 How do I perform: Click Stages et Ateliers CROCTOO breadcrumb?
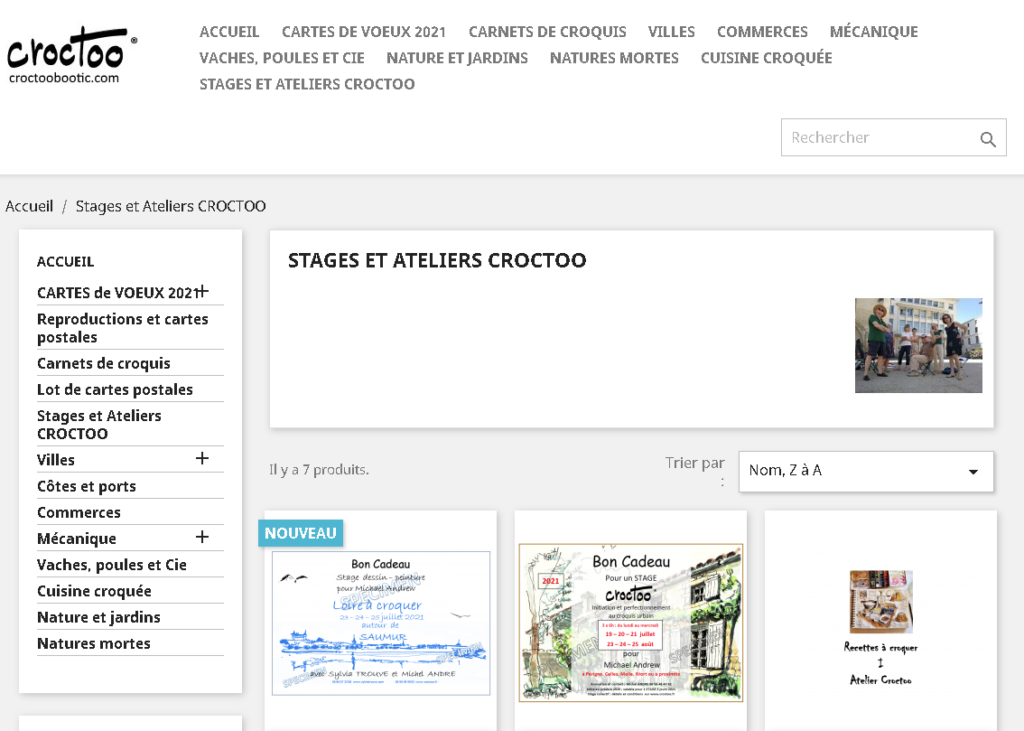coord(170,206)
